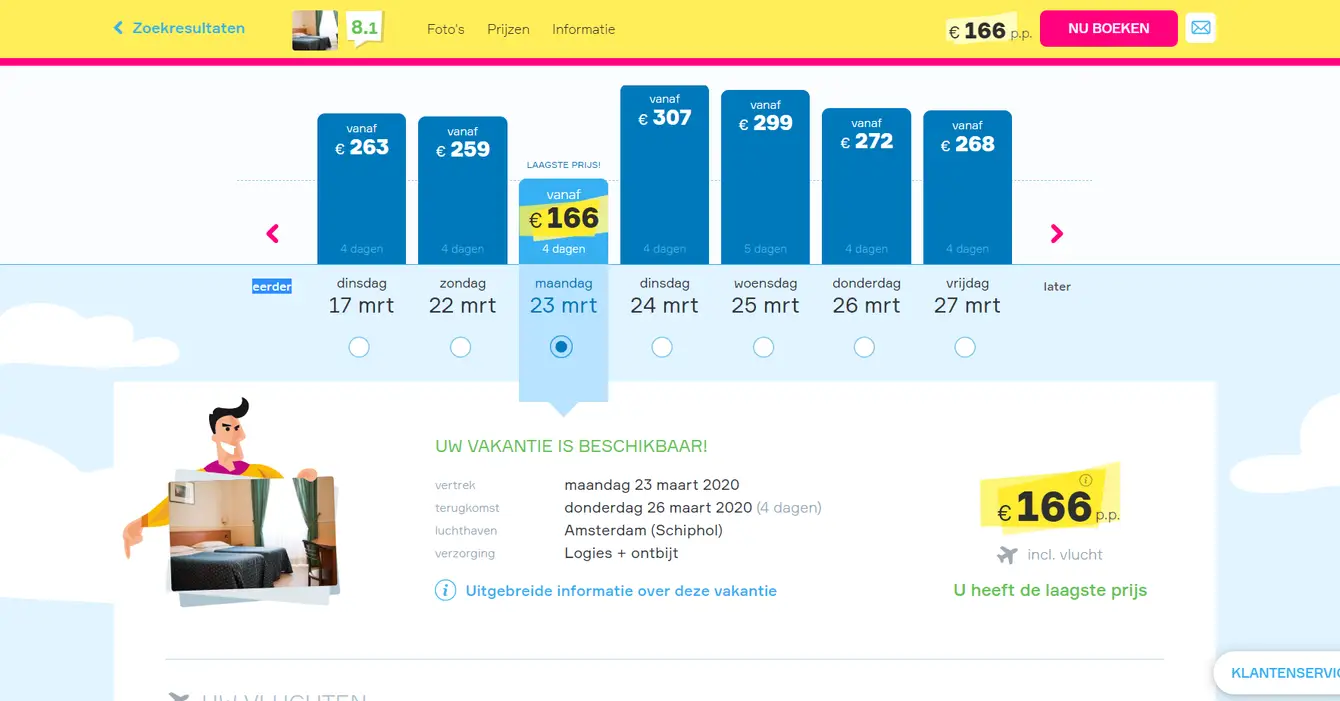Click the text donderdag 26 maart 2020
The image size is (1340, 701).
(658, 508)
